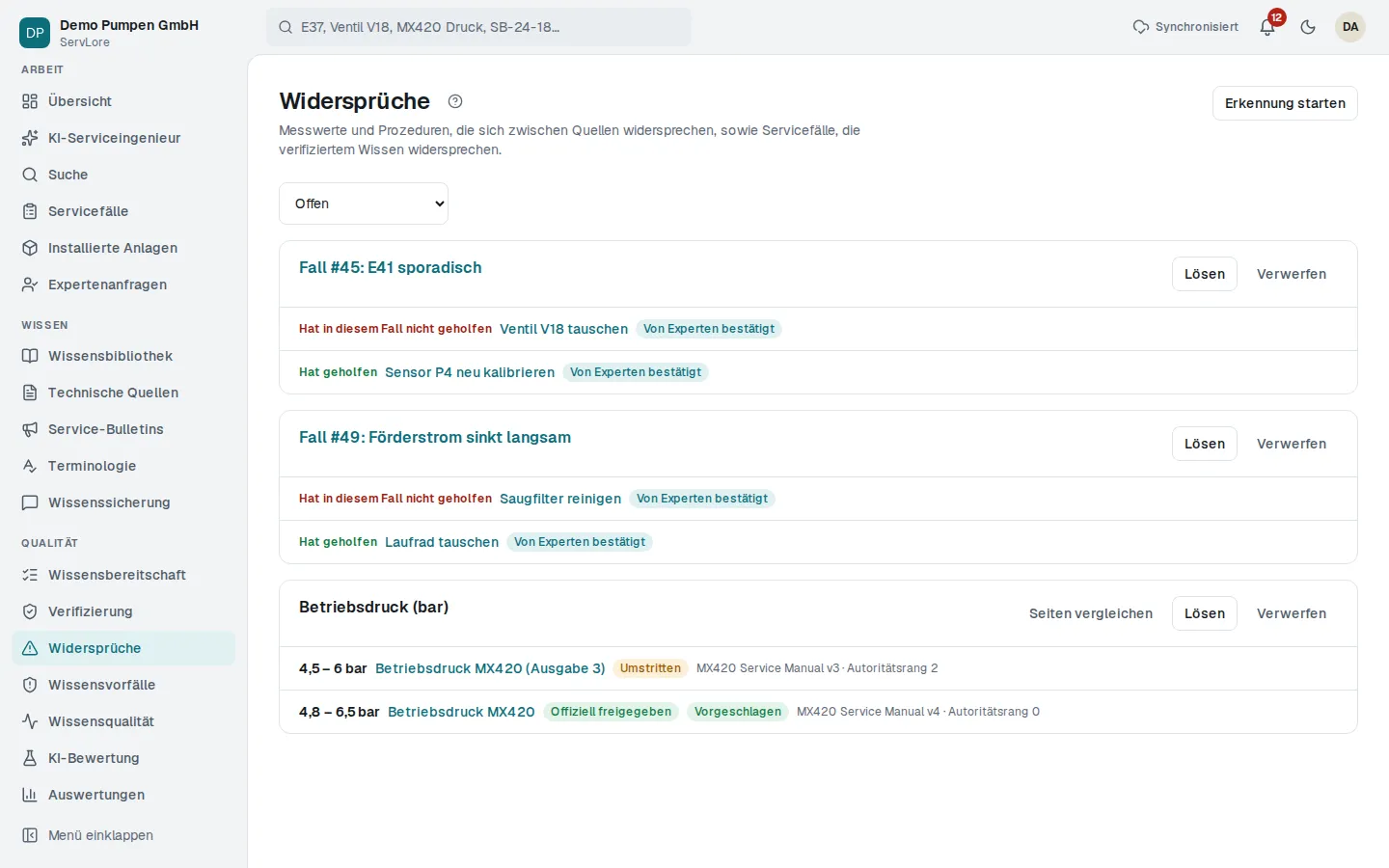Image resolution: width=1389 pixels, height=868 pixels.
Task: Click the Synchronisiert cloud status
Action: (x=1185, y=27)
